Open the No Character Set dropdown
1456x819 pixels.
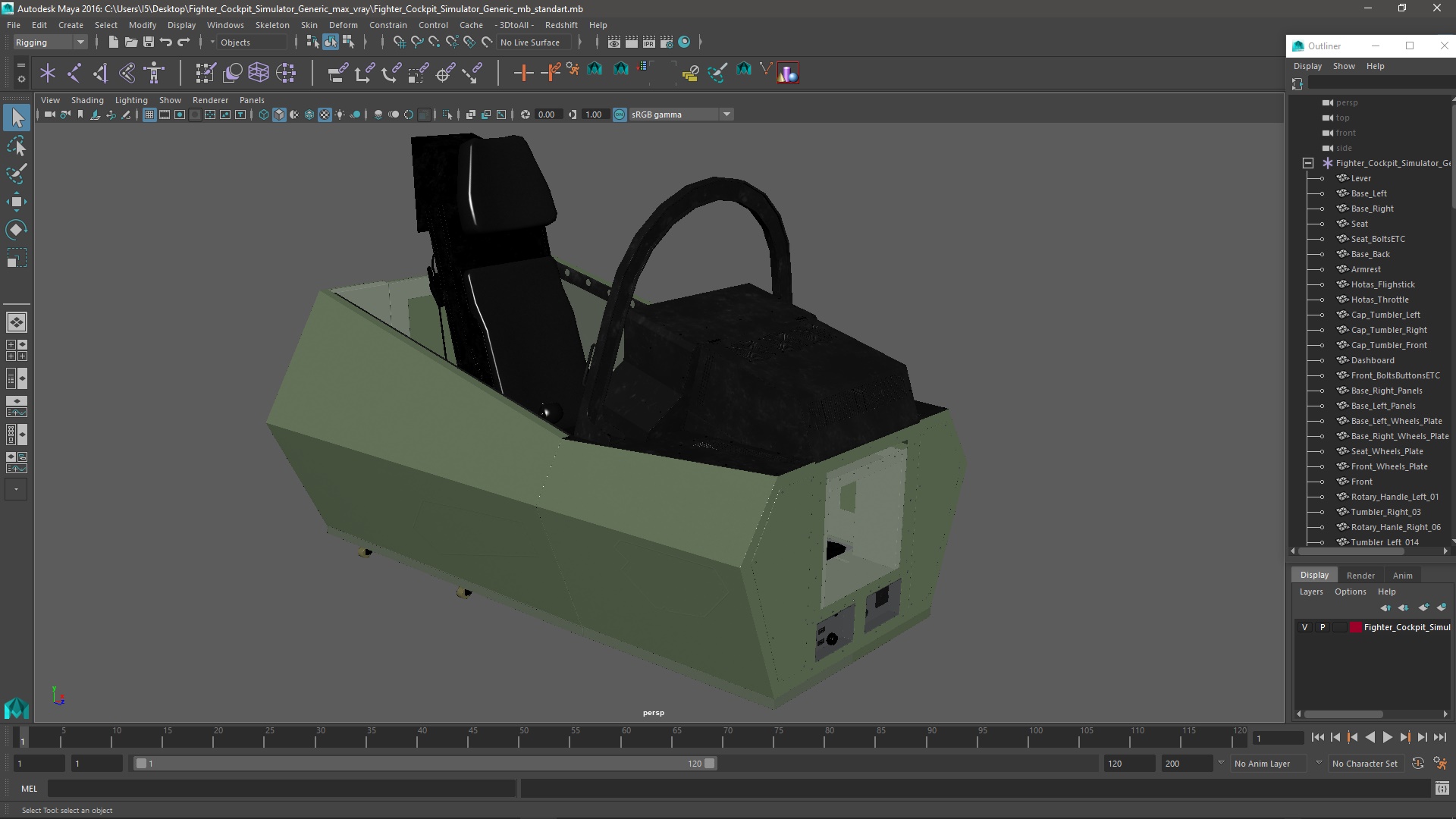tap(1366, 764)
